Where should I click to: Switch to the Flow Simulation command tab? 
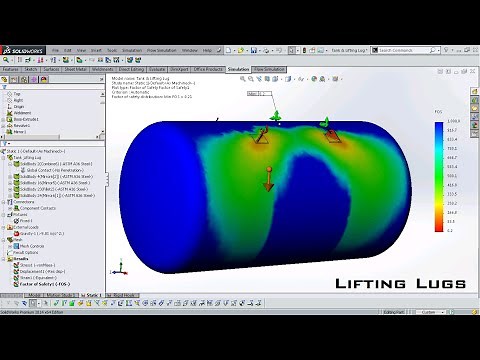point(269,69)
